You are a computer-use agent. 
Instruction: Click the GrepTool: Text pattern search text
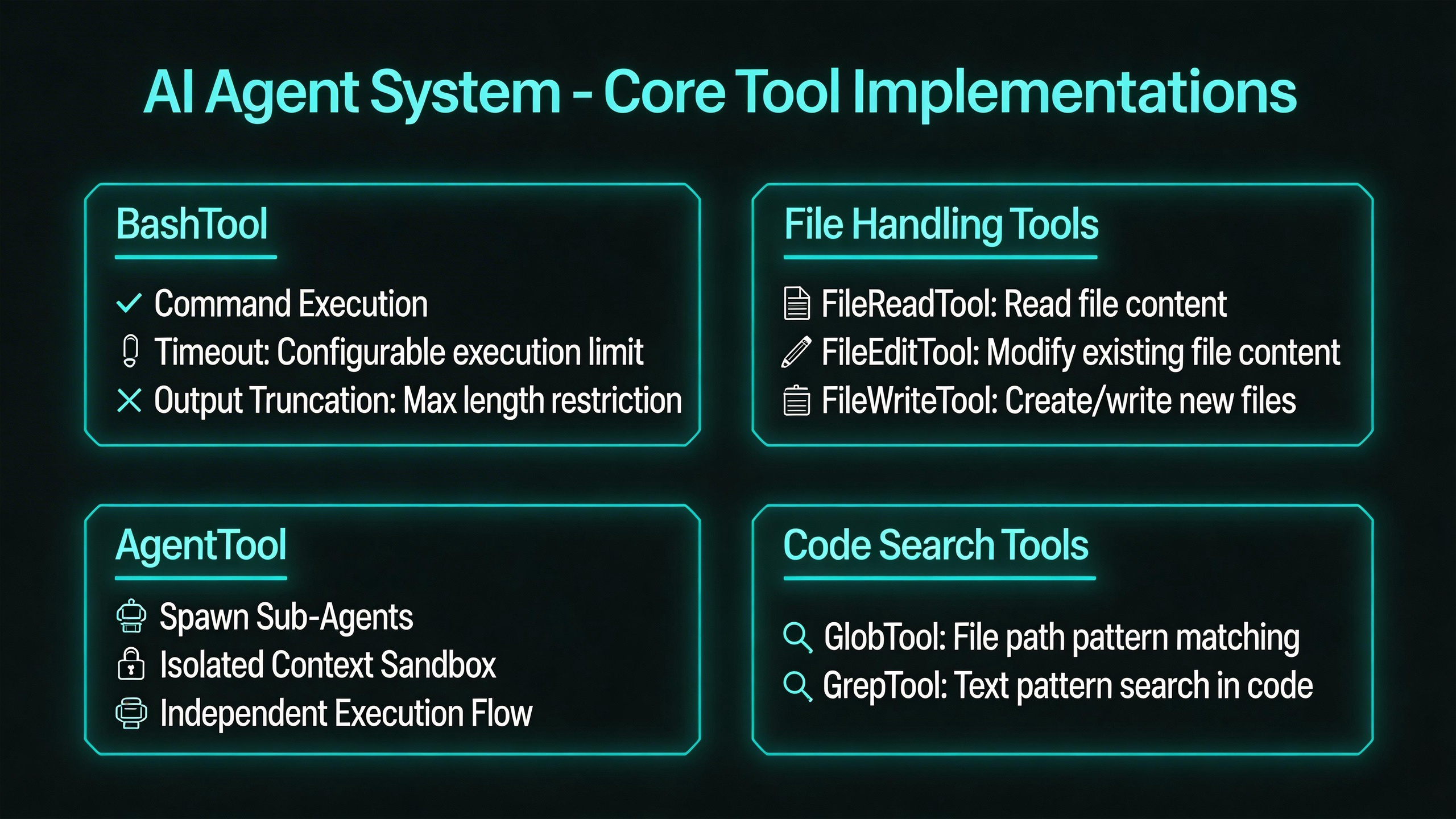coord(1068,685)
